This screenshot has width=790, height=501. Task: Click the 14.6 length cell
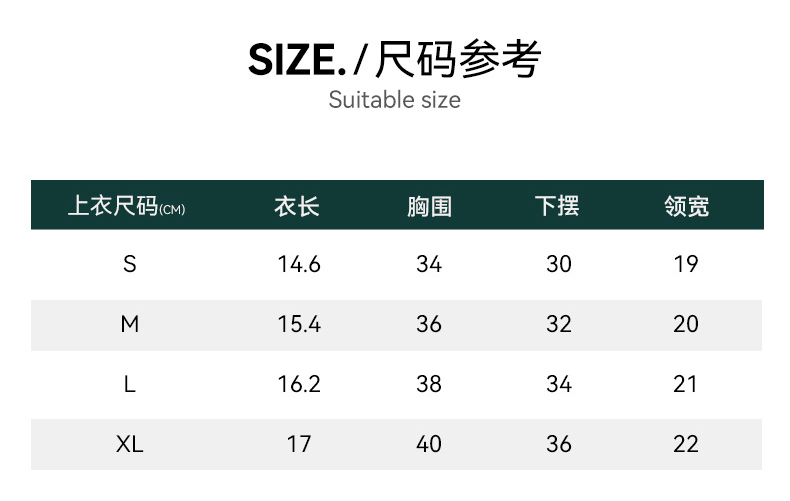click(299, 264)
